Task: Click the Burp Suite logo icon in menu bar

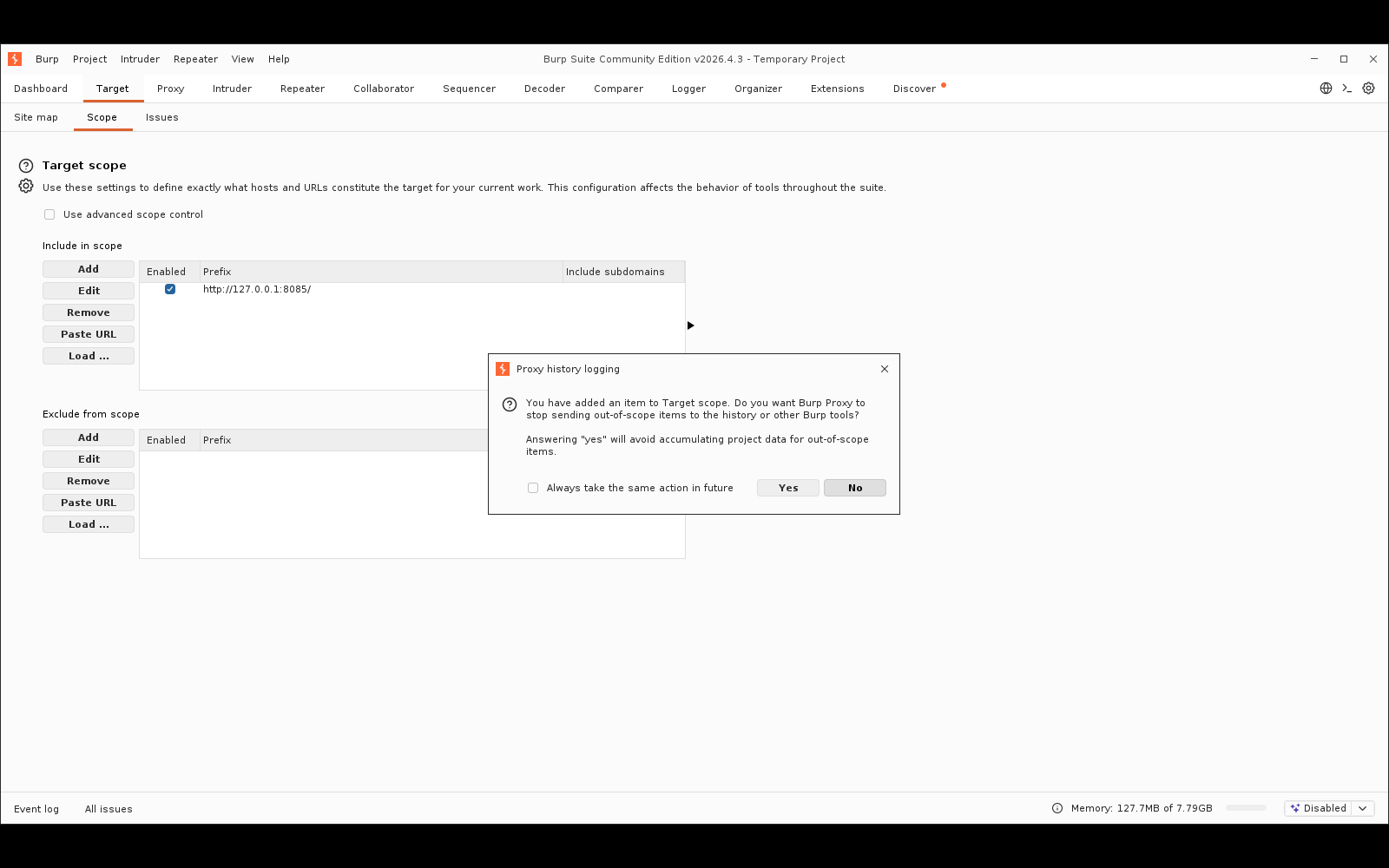Action: pyautogui.click(x=15, y=59)
